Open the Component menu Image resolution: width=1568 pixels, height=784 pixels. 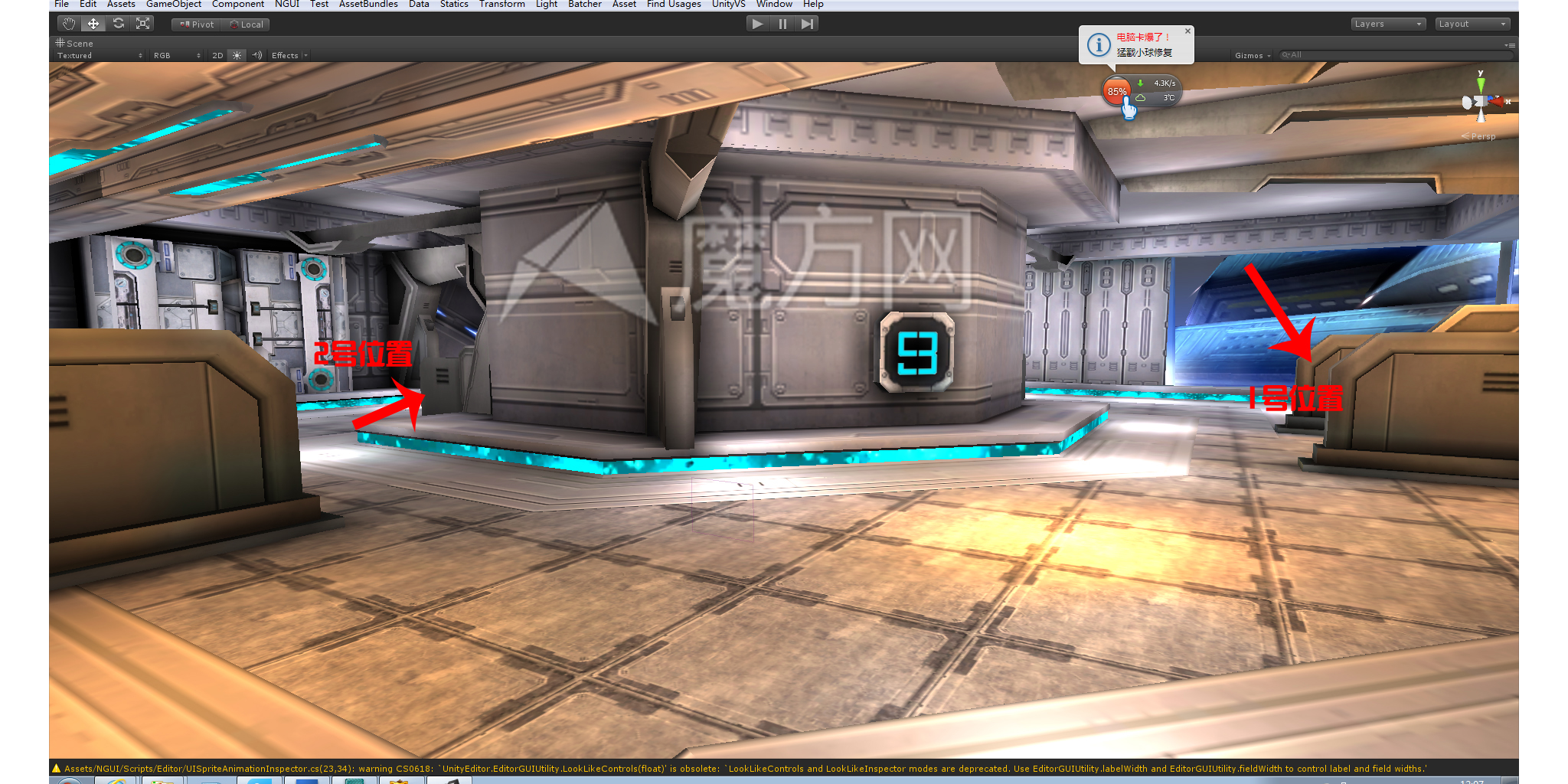point(238,4)
